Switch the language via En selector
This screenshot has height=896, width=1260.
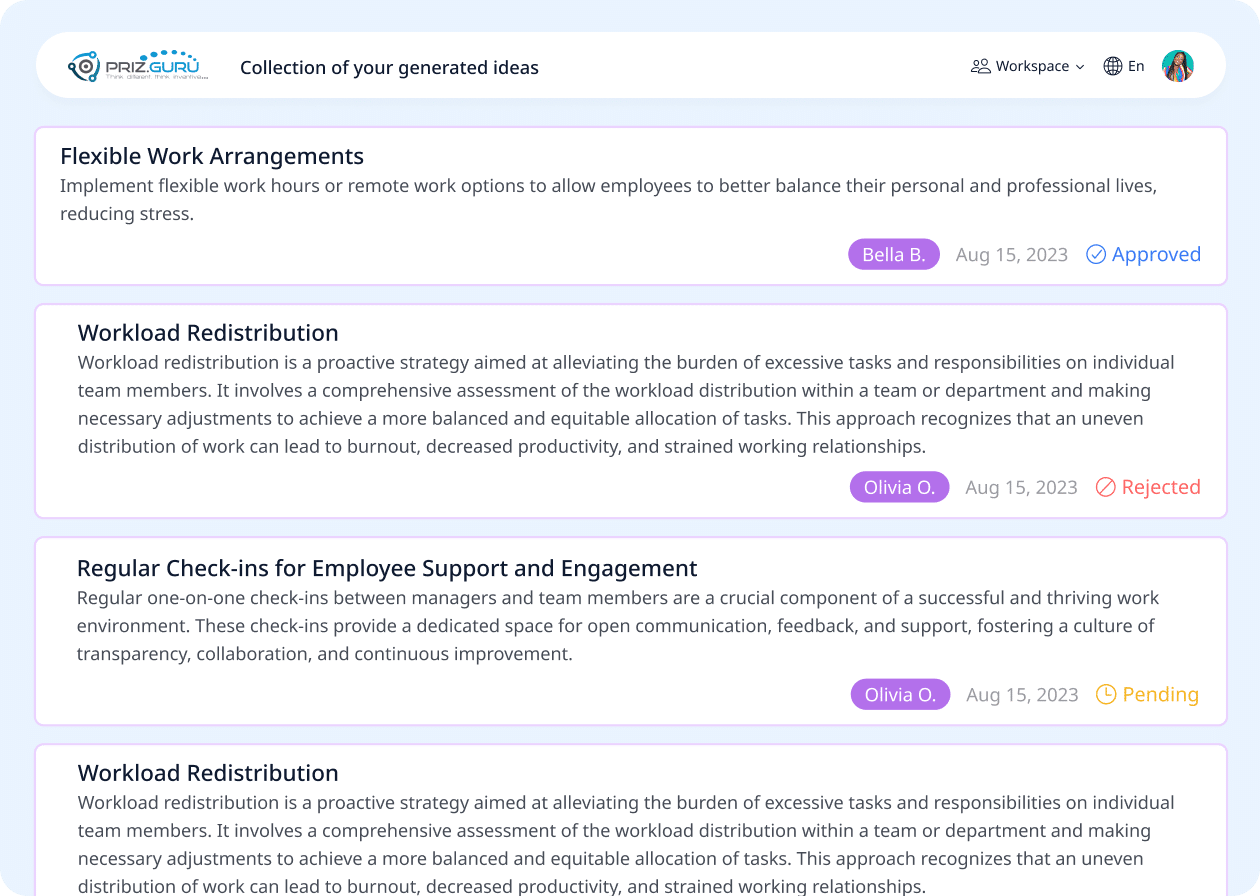point(1124,66)
